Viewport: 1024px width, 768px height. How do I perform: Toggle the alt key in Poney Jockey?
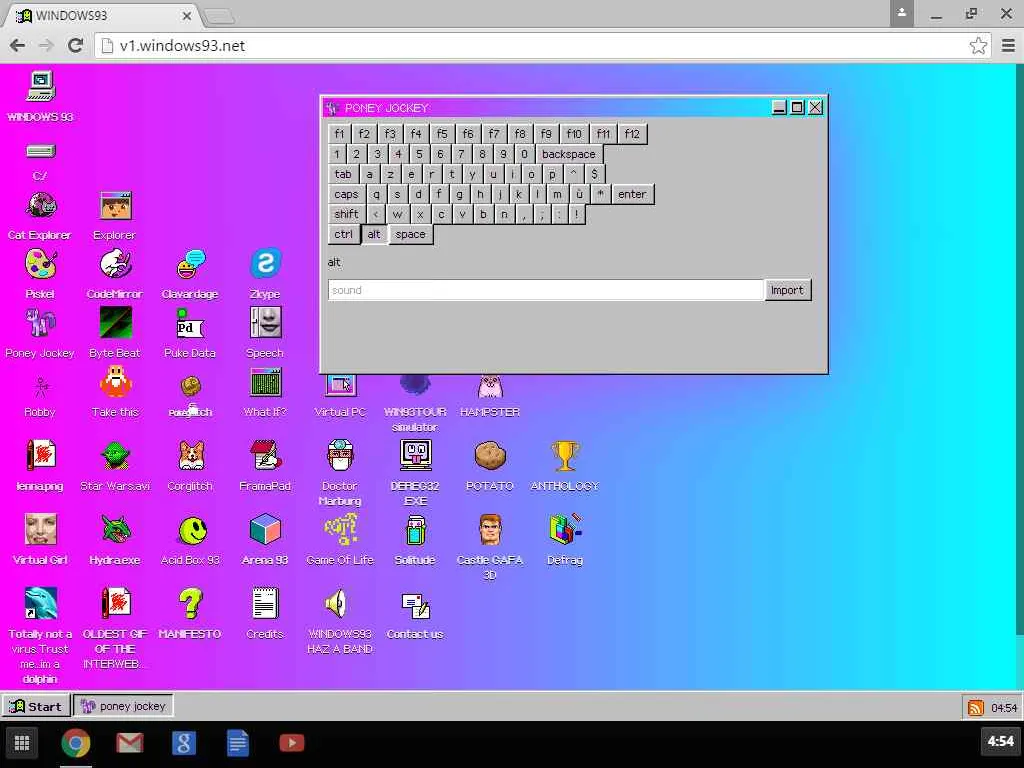coord(374,234)
